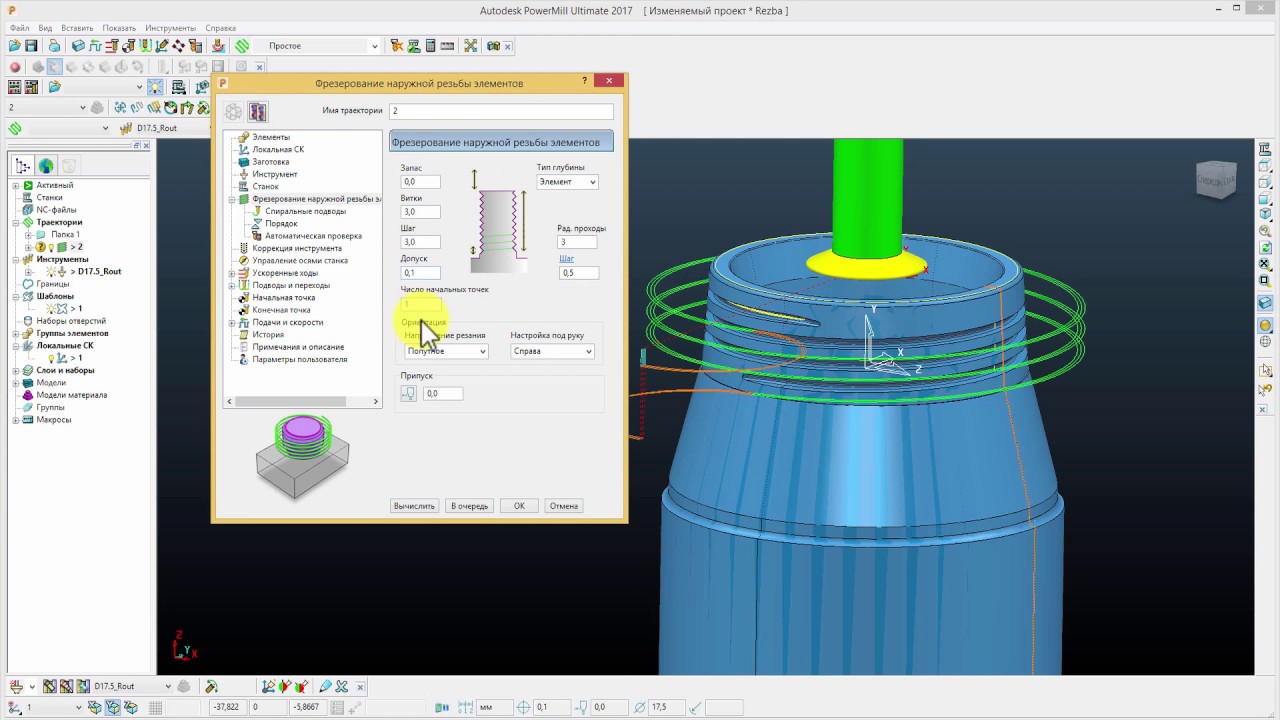
Task: Toggle light bulb of pattern 1
Action: pyautogui.click(x=52, y=309)
